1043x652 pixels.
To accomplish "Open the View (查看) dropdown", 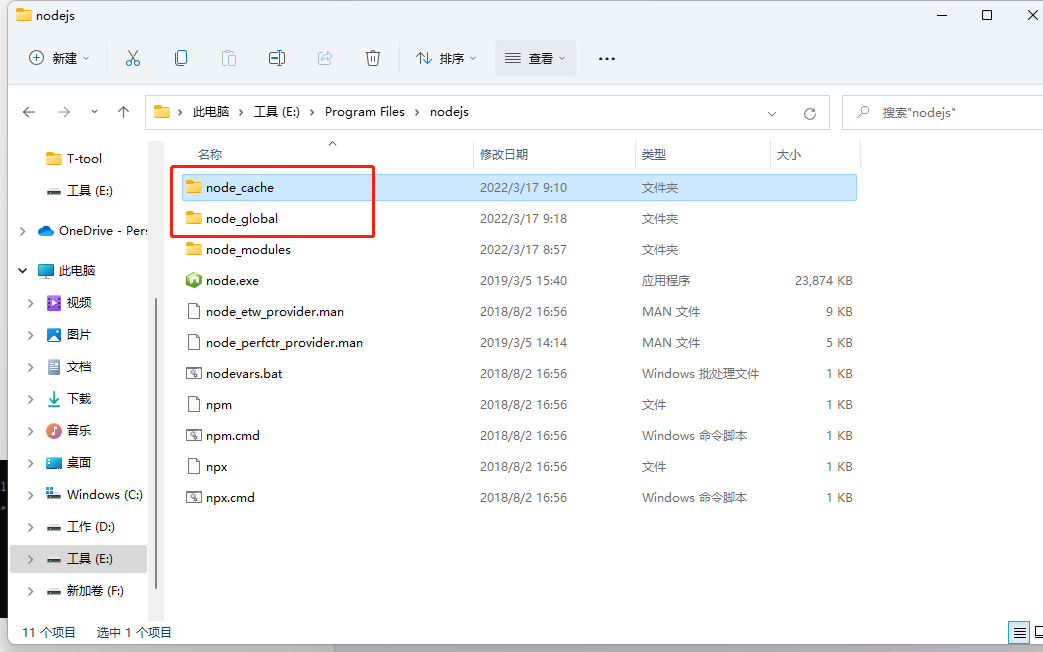I will click(535, 59).
